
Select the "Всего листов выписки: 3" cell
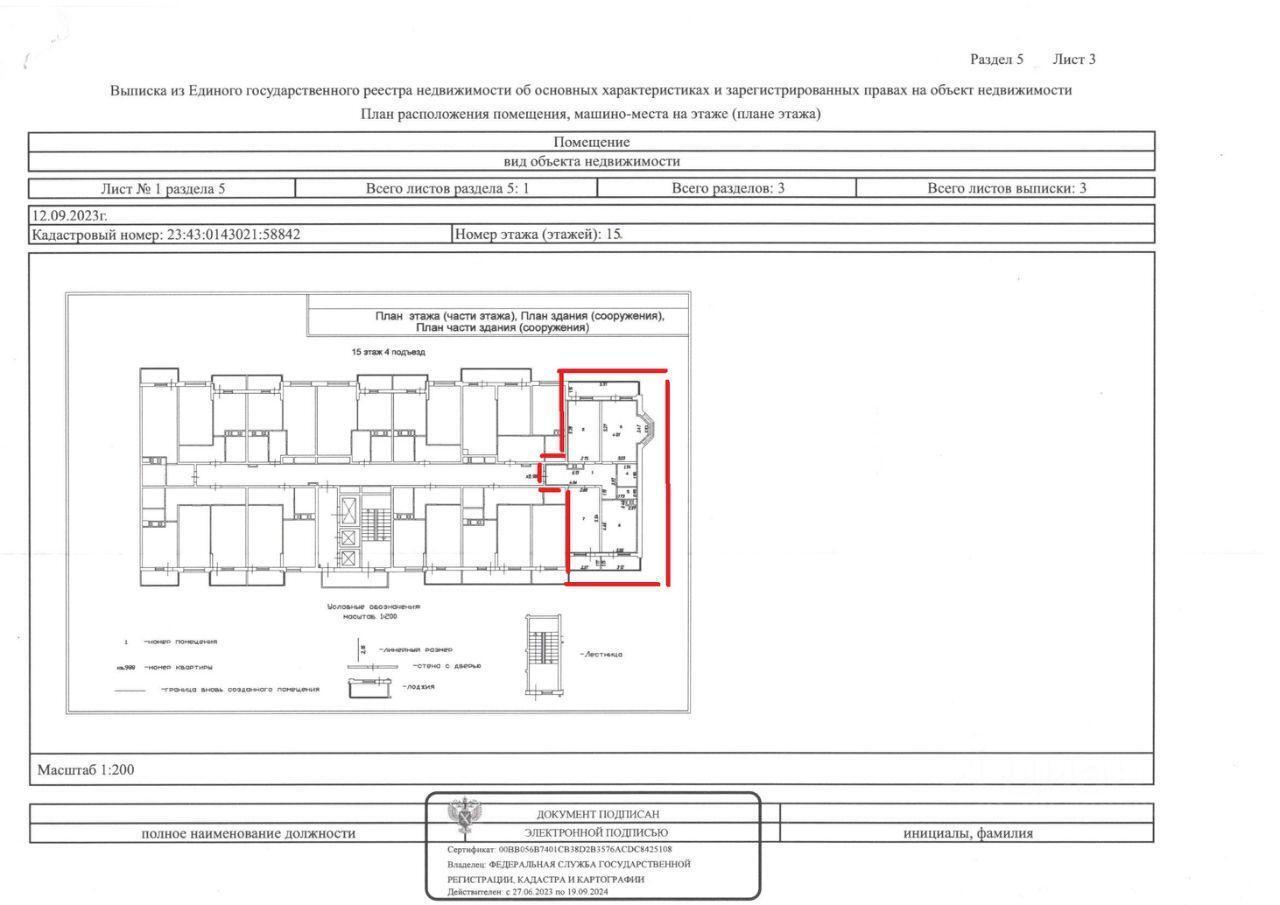point(1006,188)
